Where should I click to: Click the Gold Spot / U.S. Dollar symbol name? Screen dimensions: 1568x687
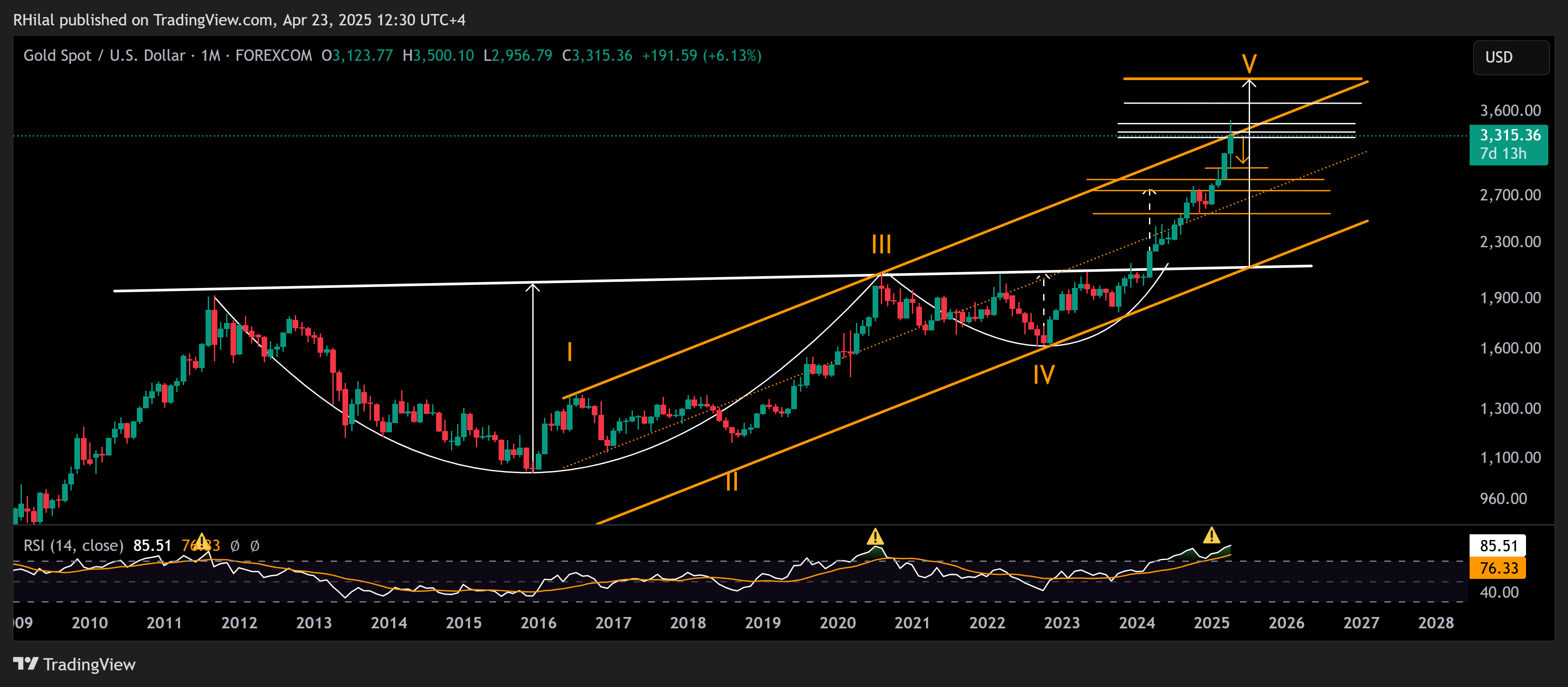pyautogui.click(x=104, y=56)
